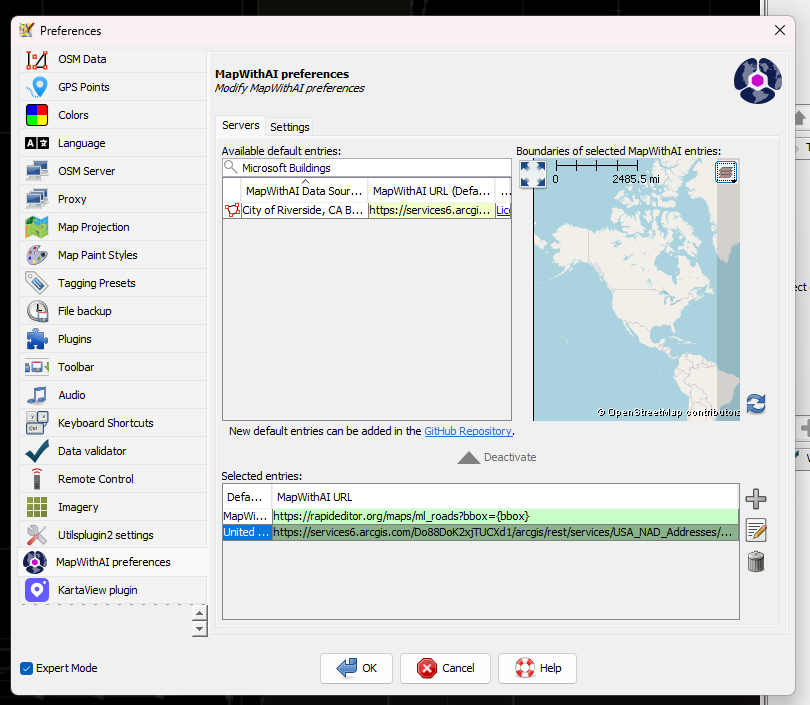
Task: Click the Help button
Action: click(x=537, y=668)
